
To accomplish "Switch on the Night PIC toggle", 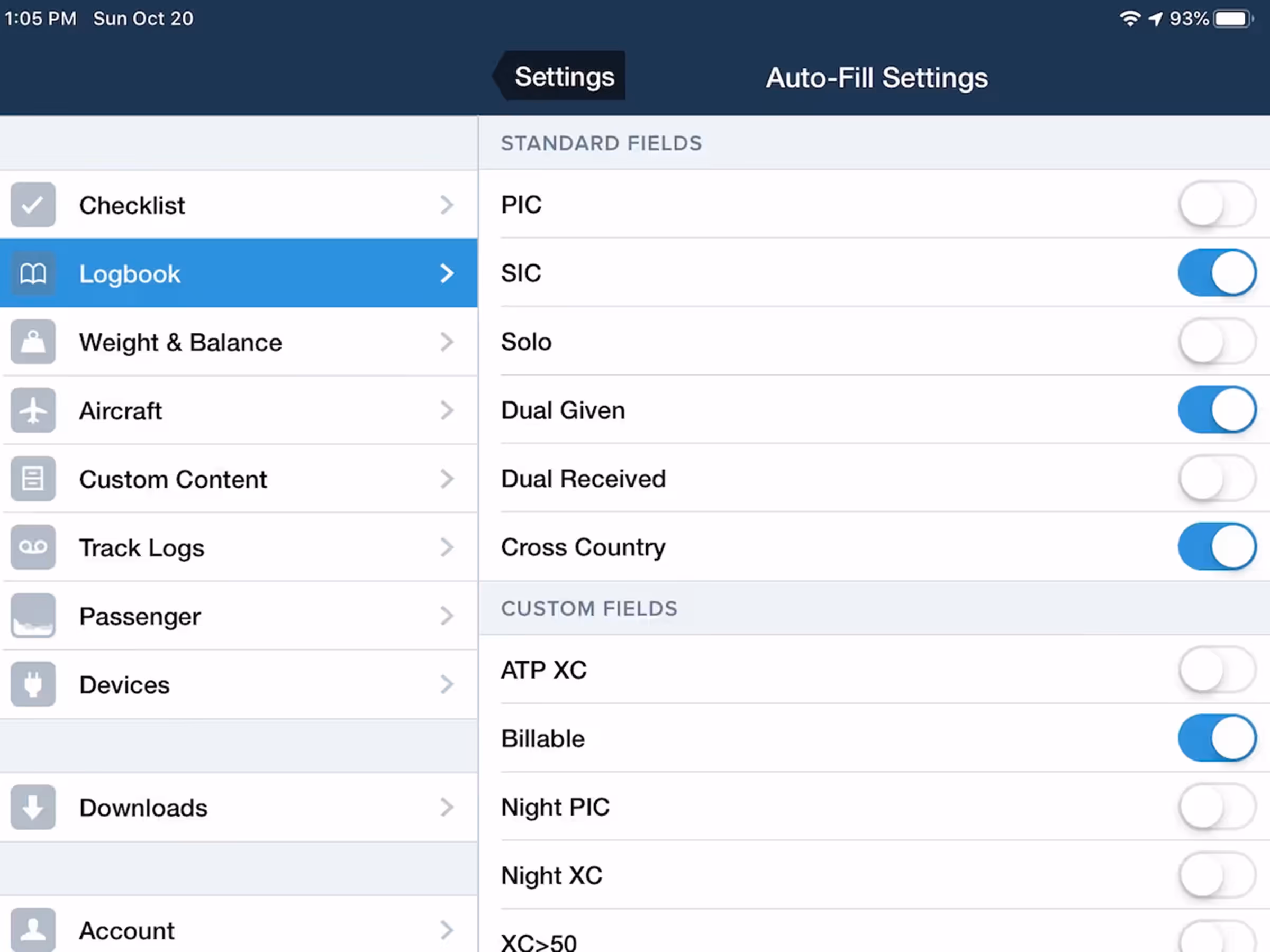I will click(1217, 807).
